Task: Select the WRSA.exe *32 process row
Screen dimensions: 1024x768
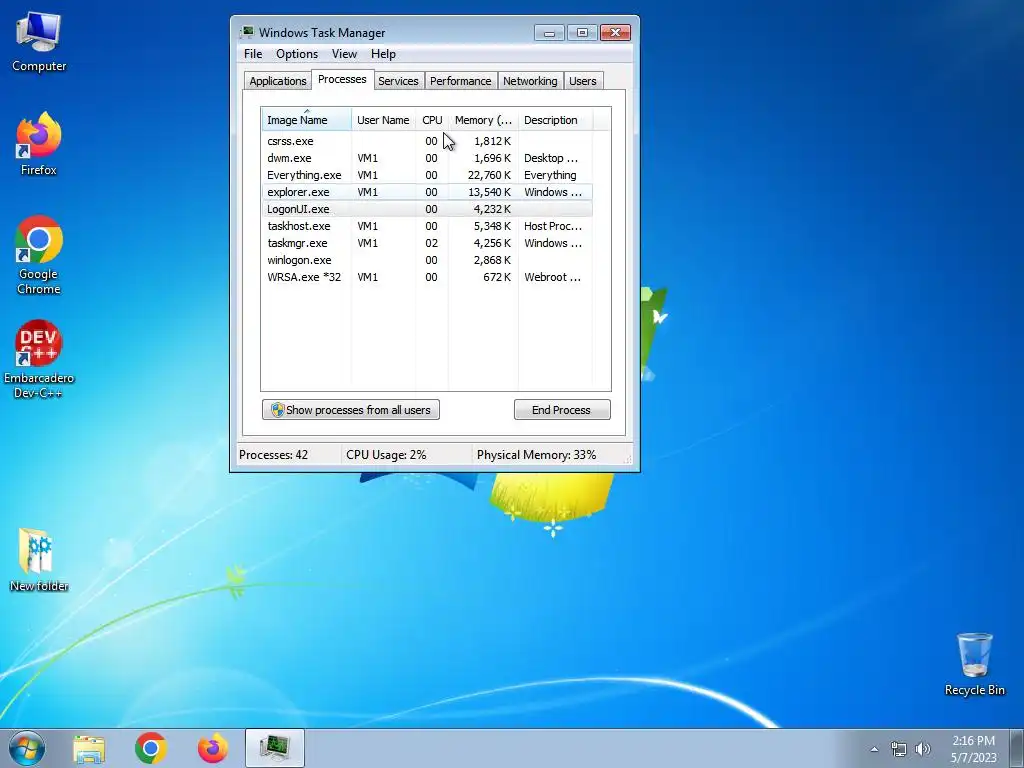Action: click(427, 277)
